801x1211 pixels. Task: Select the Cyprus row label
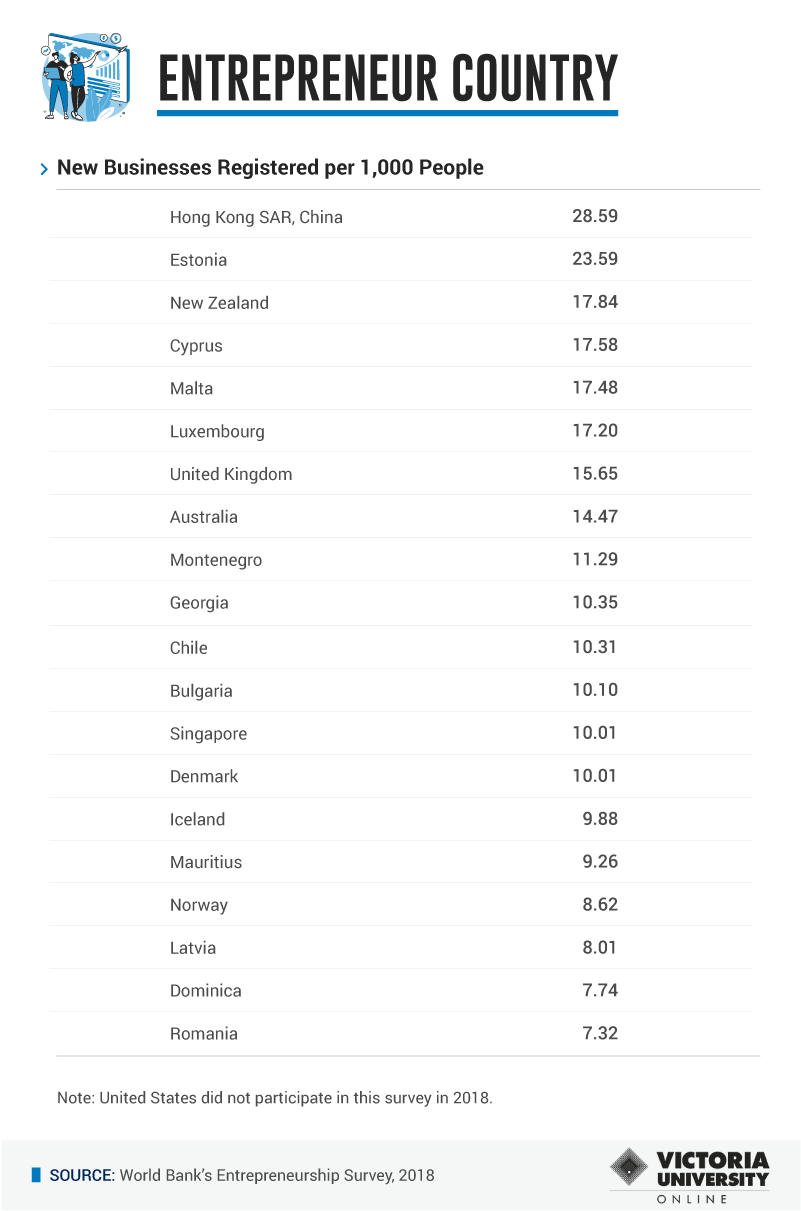point(196,346)
